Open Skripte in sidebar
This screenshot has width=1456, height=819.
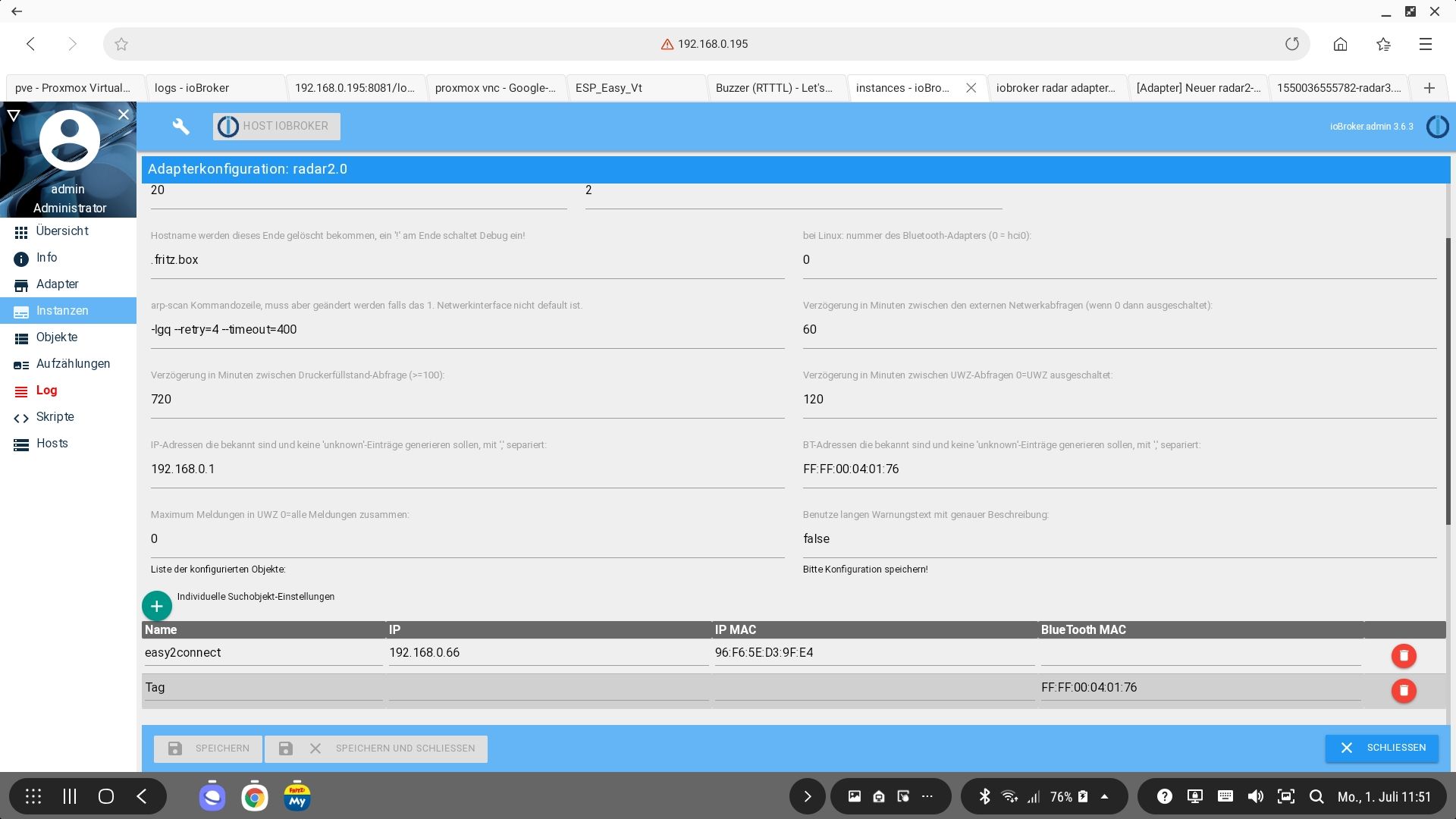[68, 417]
